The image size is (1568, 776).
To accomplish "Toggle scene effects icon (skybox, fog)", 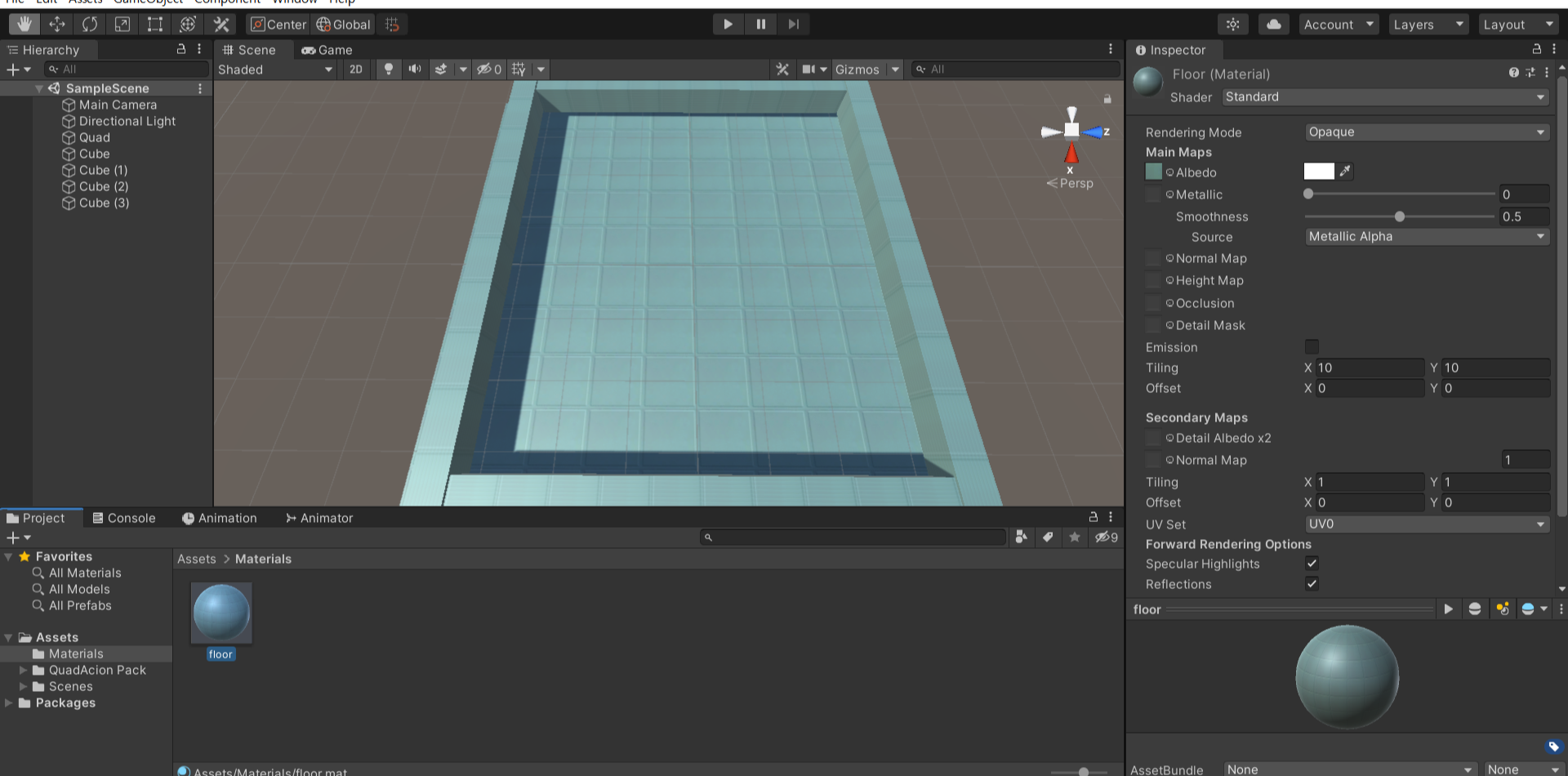I will click(x=441, y=69).
